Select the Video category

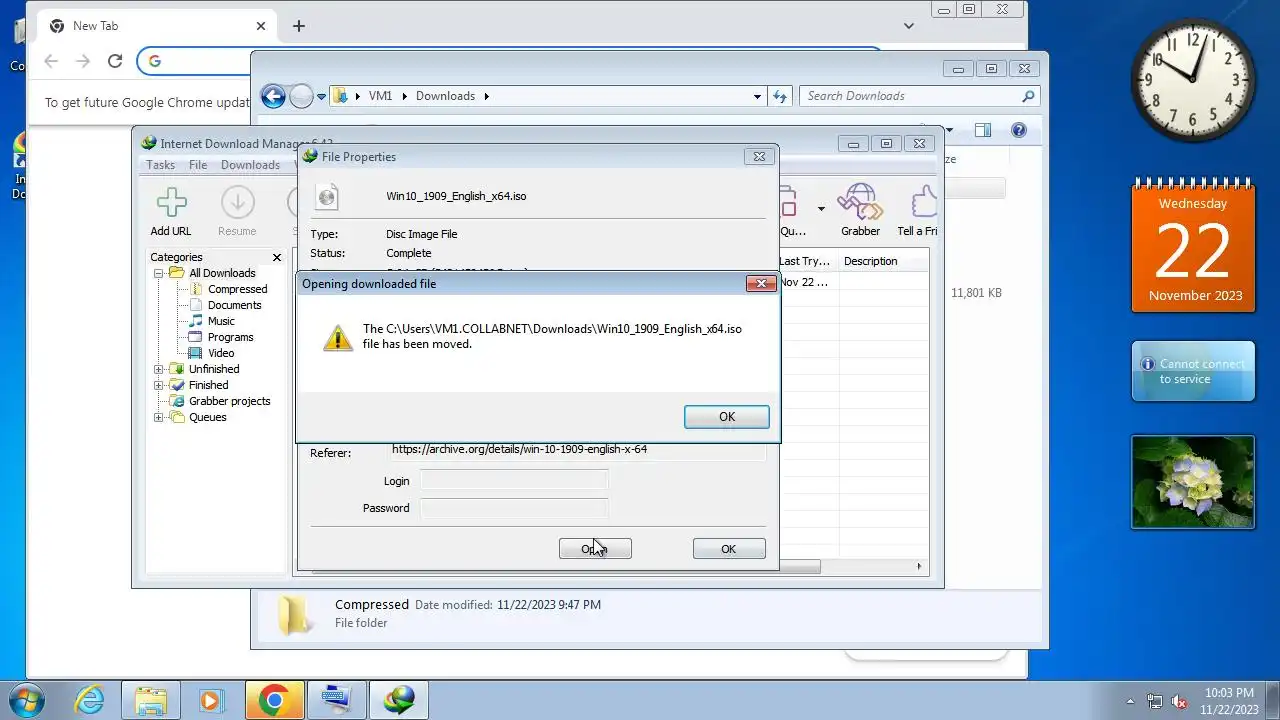pyautogui.click(x=221, y=353)
